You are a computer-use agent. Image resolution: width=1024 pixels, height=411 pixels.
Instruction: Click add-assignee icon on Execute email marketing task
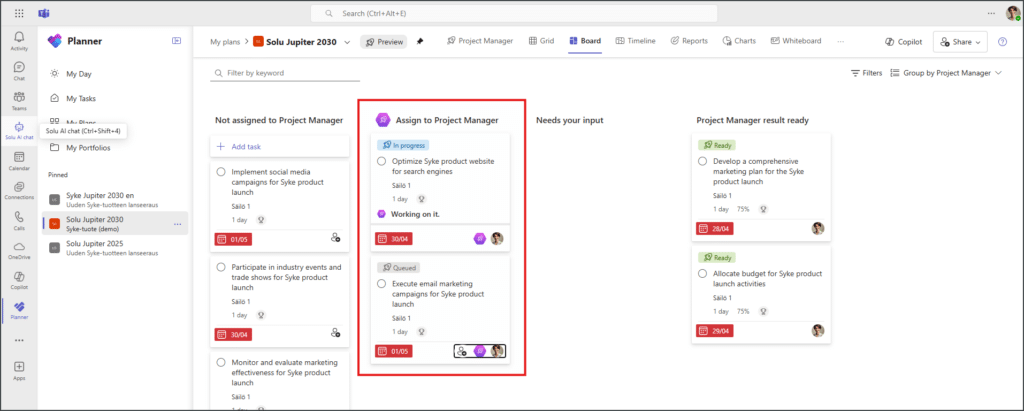(462, 351)
